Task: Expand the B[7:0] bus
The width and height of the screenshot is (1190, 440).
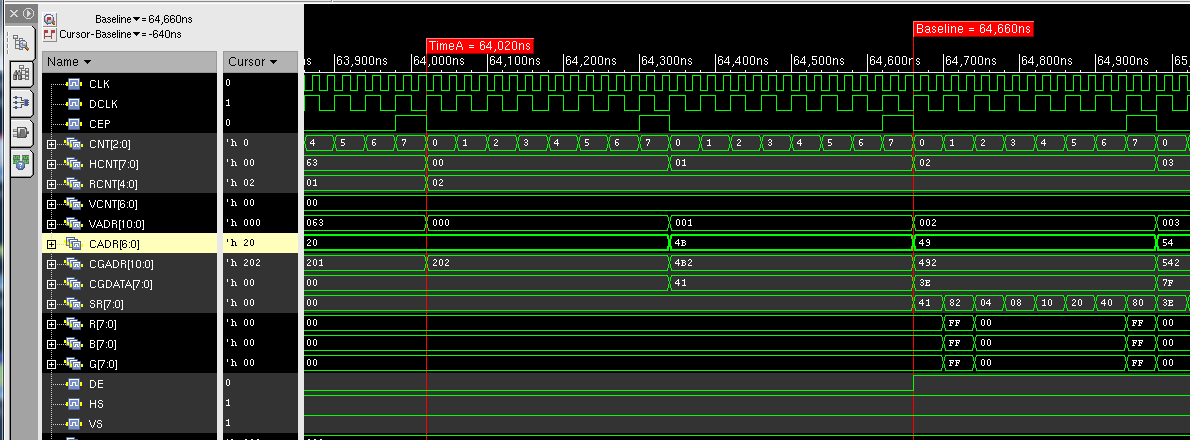Action: coord(52,344)
